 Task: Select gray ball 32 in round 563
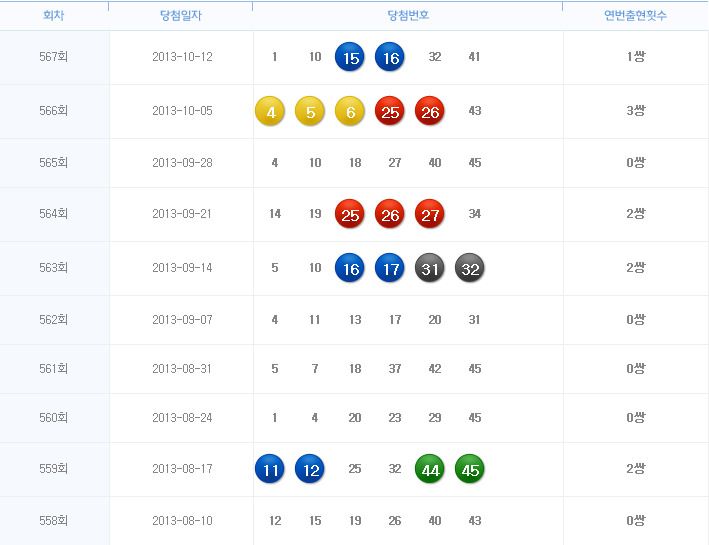click(469, 268)
